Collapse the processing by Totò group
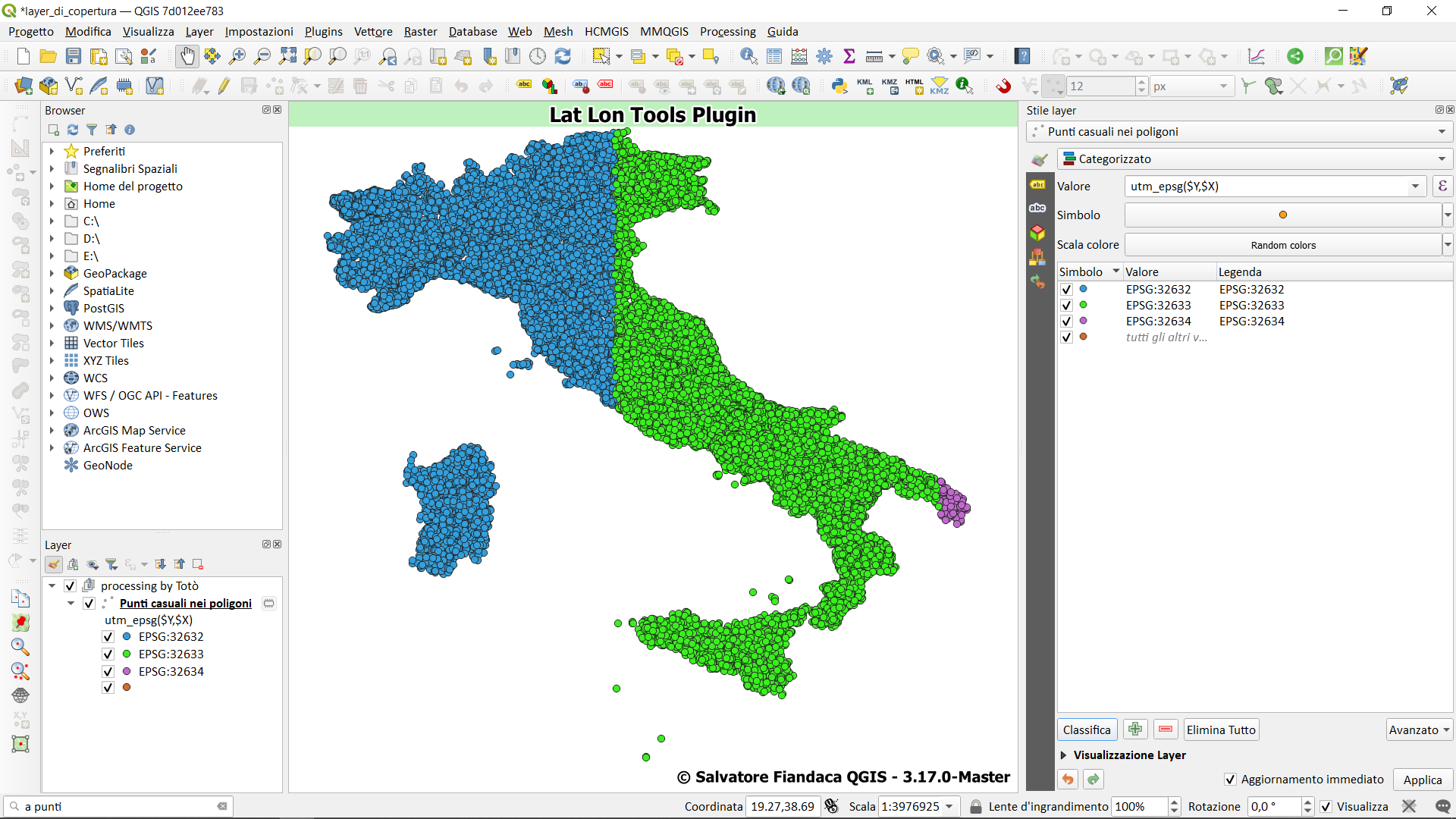 coord(52,585)
